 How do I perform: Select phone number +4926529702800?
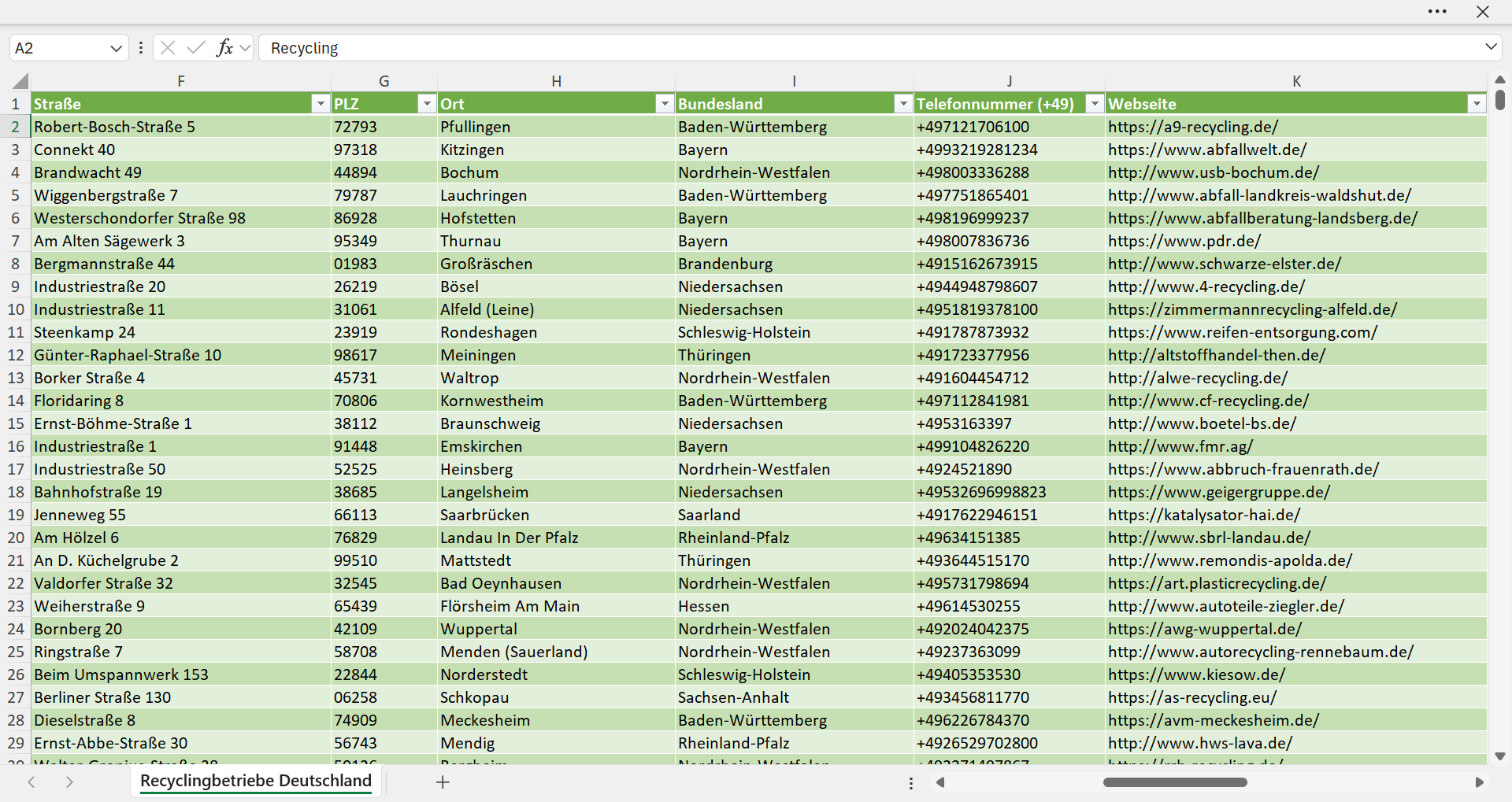point(1010,743)
